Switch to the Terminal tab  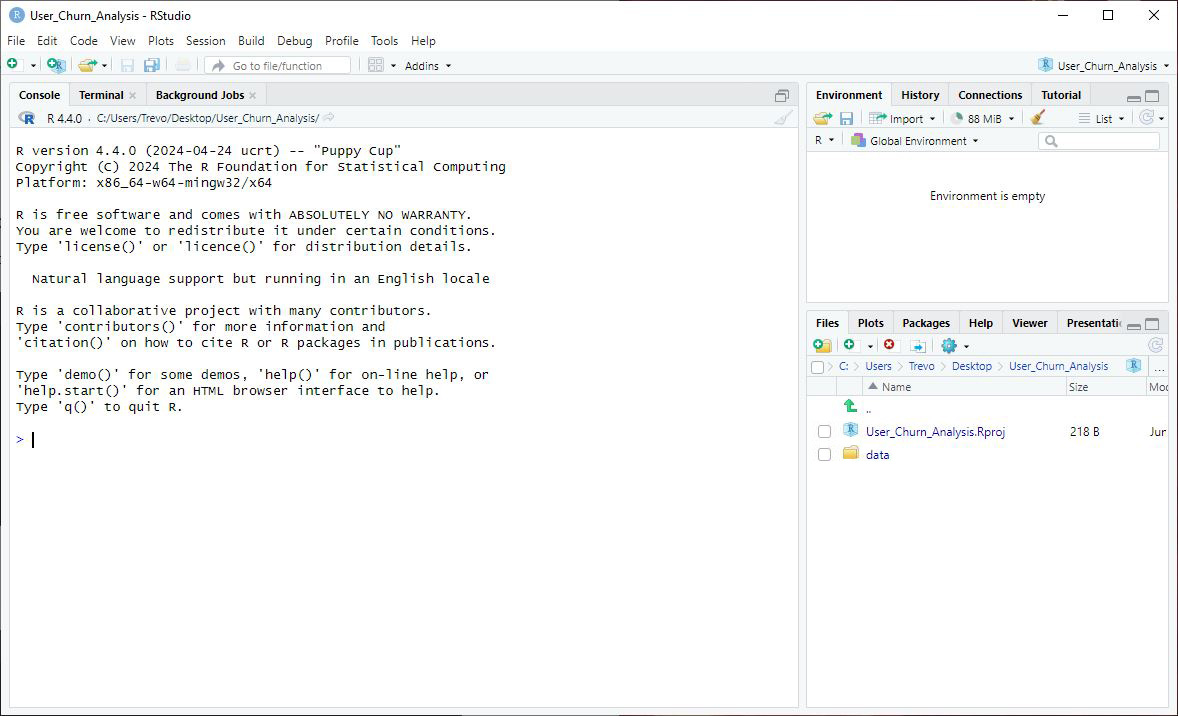101,95
